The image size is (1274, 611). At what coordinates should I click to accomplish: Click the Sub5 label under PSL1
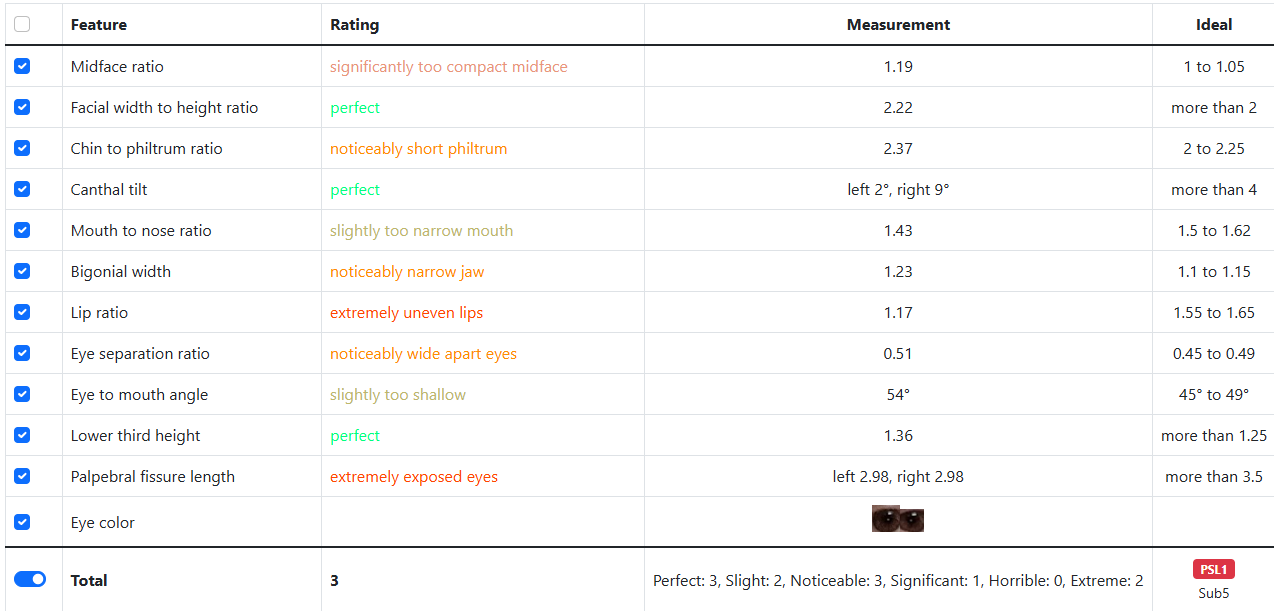tap(1213, 593)
